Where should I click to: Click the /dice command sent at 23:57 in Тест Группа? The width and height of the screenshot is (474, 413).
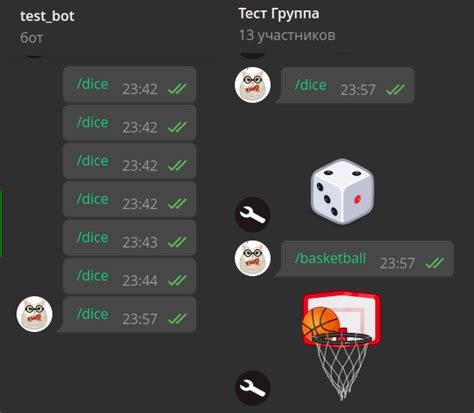tap(310, 85)
